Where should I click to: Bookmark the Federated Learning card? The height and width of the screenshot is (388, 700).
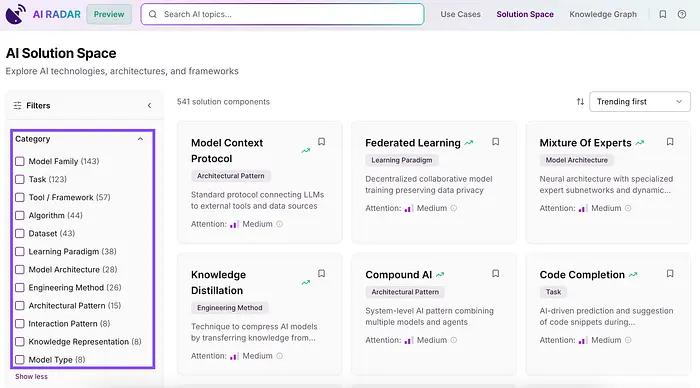[496, 142]
